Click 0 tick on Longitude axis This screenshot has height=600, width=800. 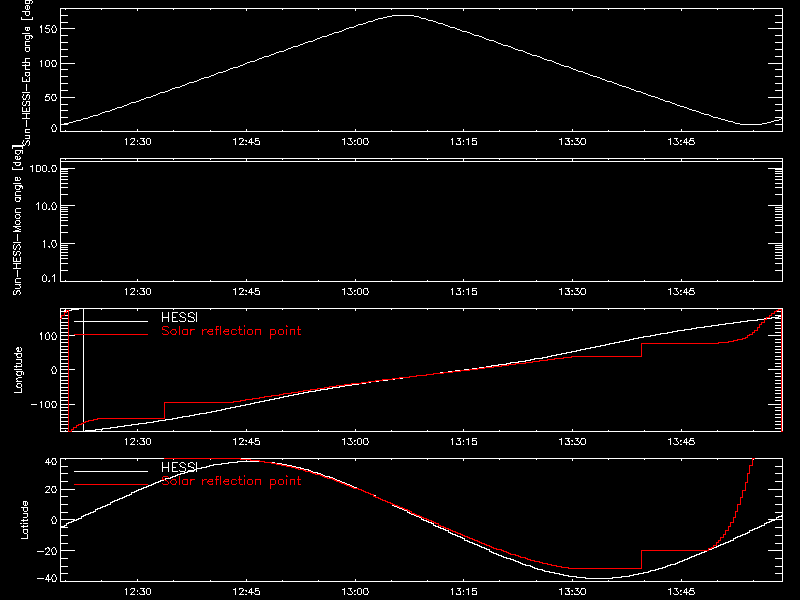pos(54,370)
